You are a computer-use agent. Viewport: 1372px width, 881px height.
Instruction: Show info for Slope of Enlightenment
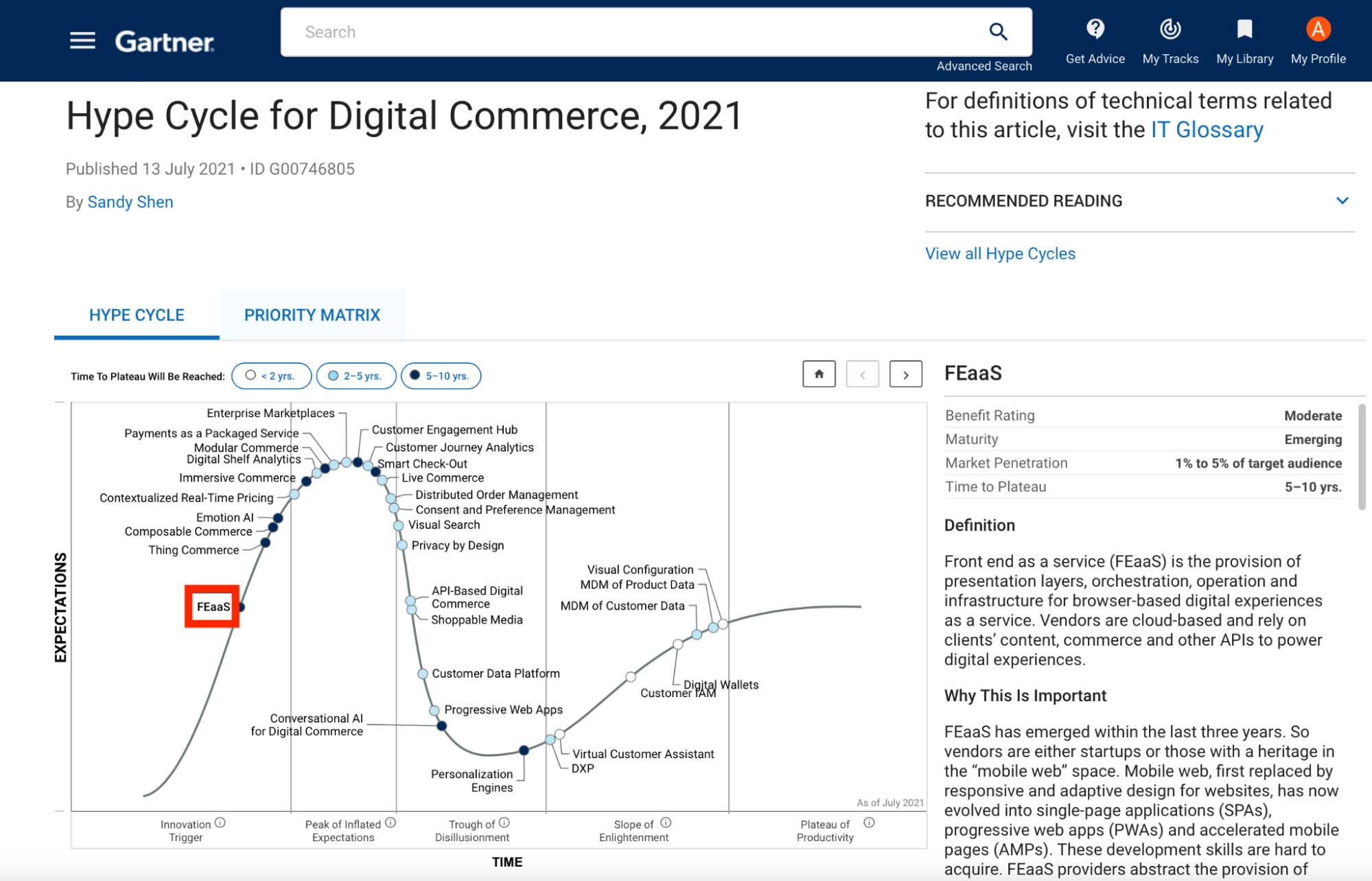point(666,823)
